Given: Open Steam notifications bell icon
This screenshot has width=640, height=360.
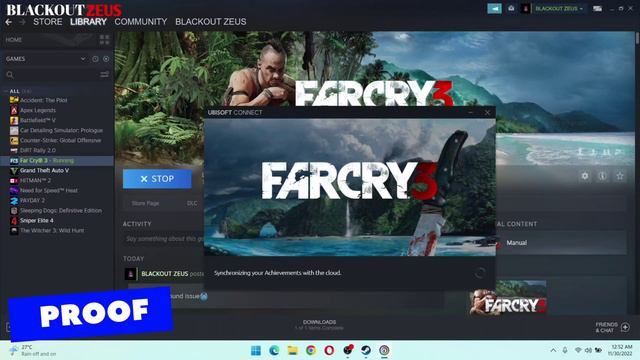Looking at the screenshot, I should coord(511,9).
